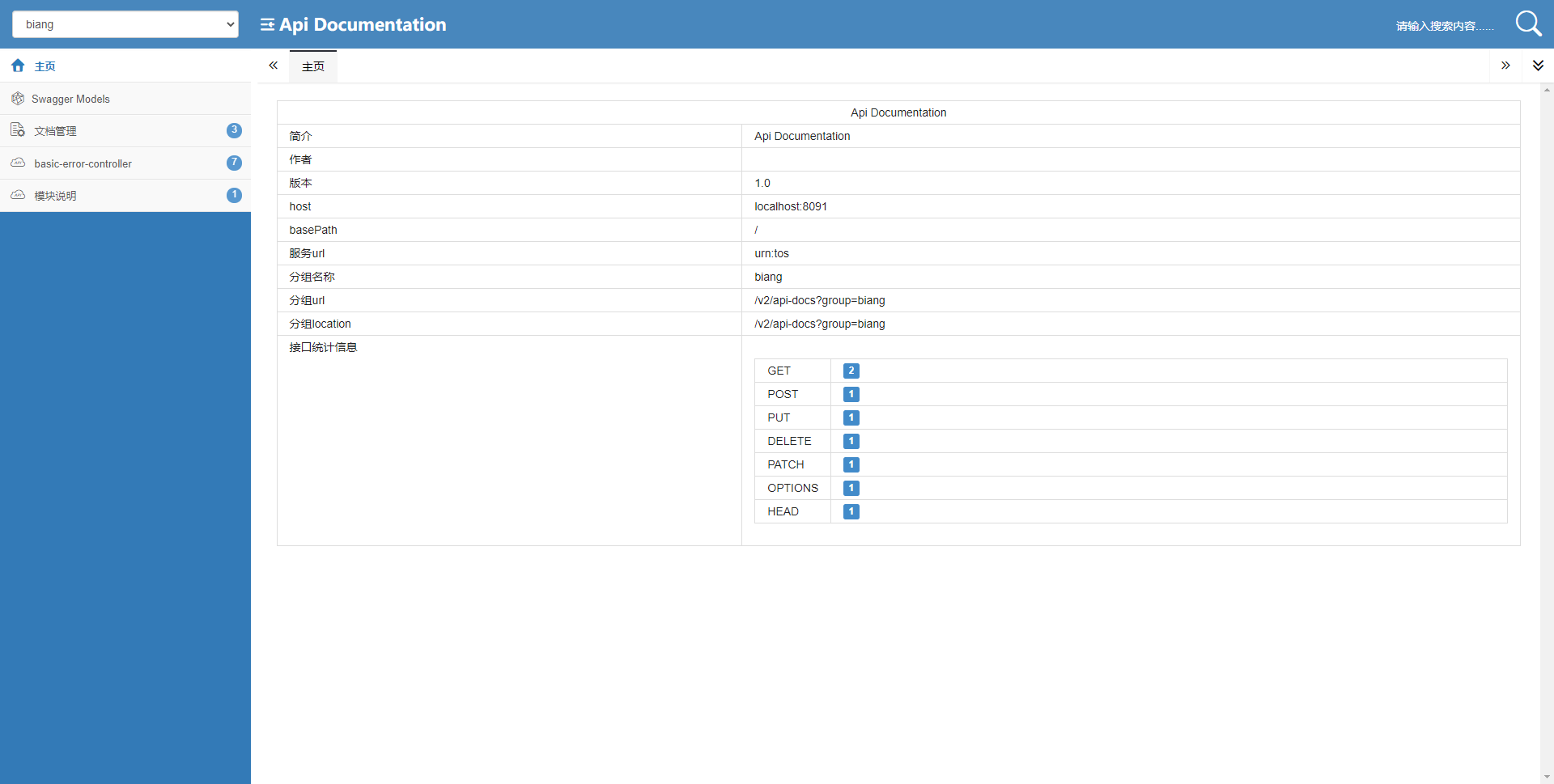Expand the 模块说明 menu
The width and height of the screenshot is (1554, 784).
coord(125,195)
